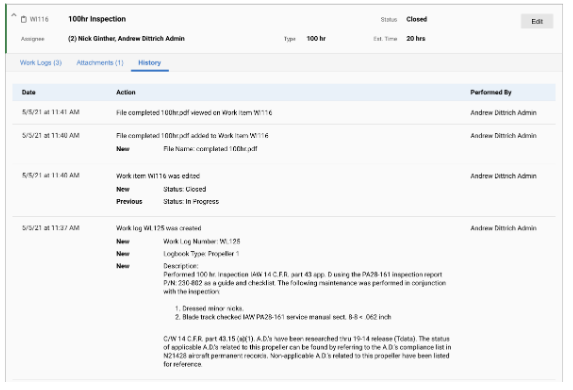
Task: Click the 100 hr type value
Action: [x=316, y=38]
